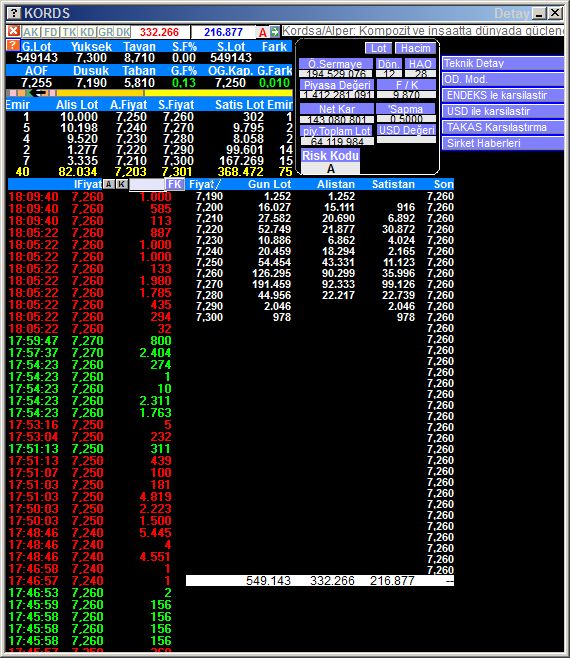Select the KD tab

[x=88, y=32]
